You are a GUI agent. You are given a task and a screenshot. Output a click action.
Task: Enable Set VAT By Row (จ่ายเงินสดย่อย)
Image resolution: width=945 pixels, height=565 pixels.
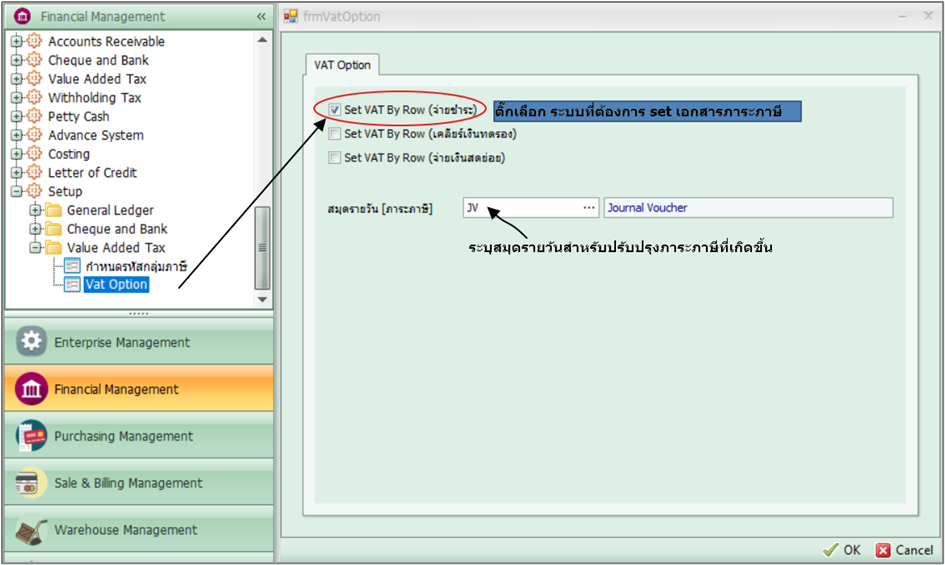335,157
